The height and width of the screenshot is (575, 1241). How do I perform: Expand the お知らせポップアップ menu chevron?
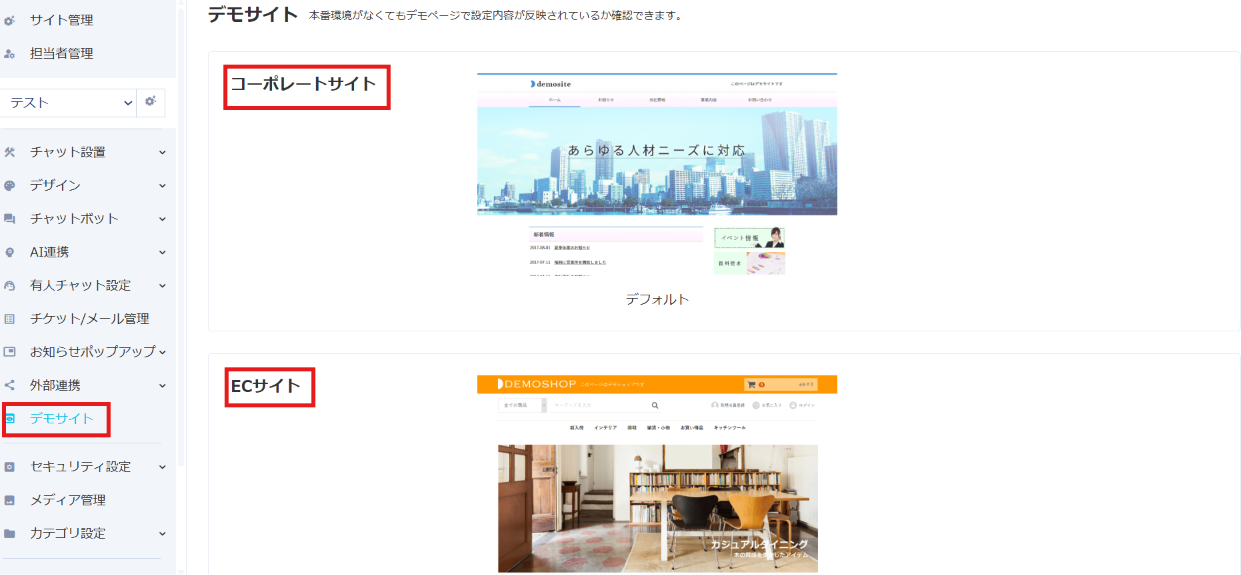click(x=163, y=351)
